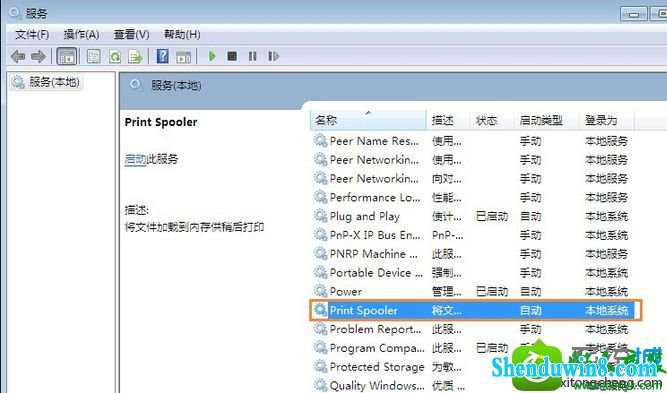667x393 pixels.
Task: Open the 操作(A) menu
Action: coord(81,34)
